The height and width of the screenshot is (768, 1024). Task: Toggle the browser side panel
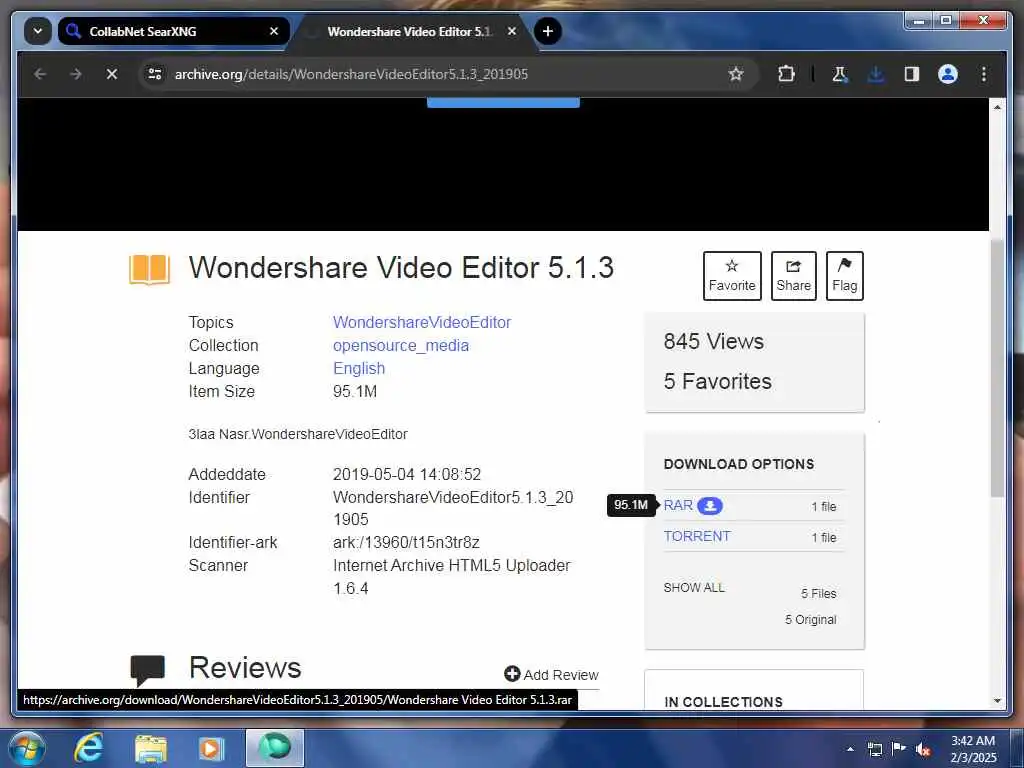912,74
